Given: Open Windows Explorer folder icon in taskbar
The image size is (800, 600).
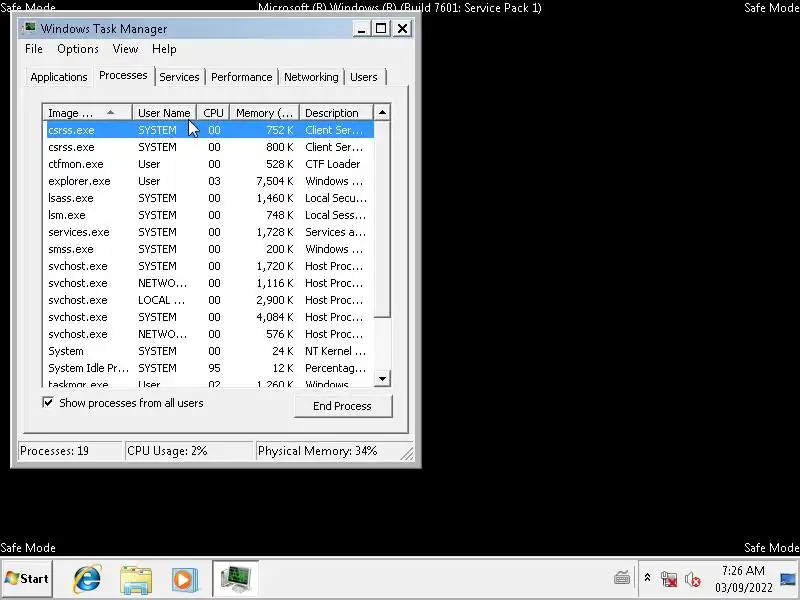Looking at the screenshot, I should coord(136,580).
